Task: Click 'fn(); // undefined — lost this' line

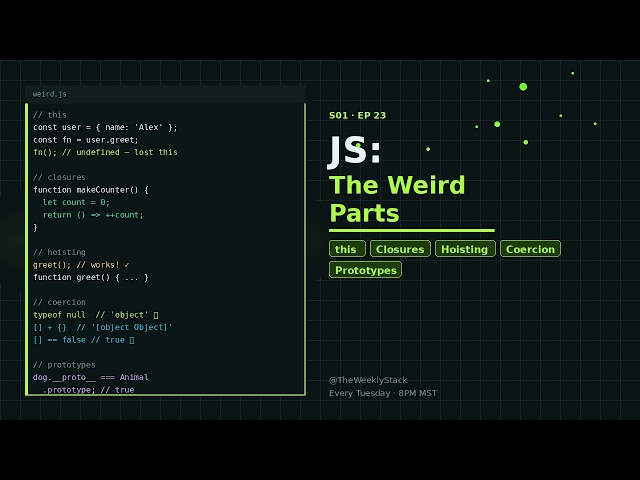Action: tap(105, 152)
